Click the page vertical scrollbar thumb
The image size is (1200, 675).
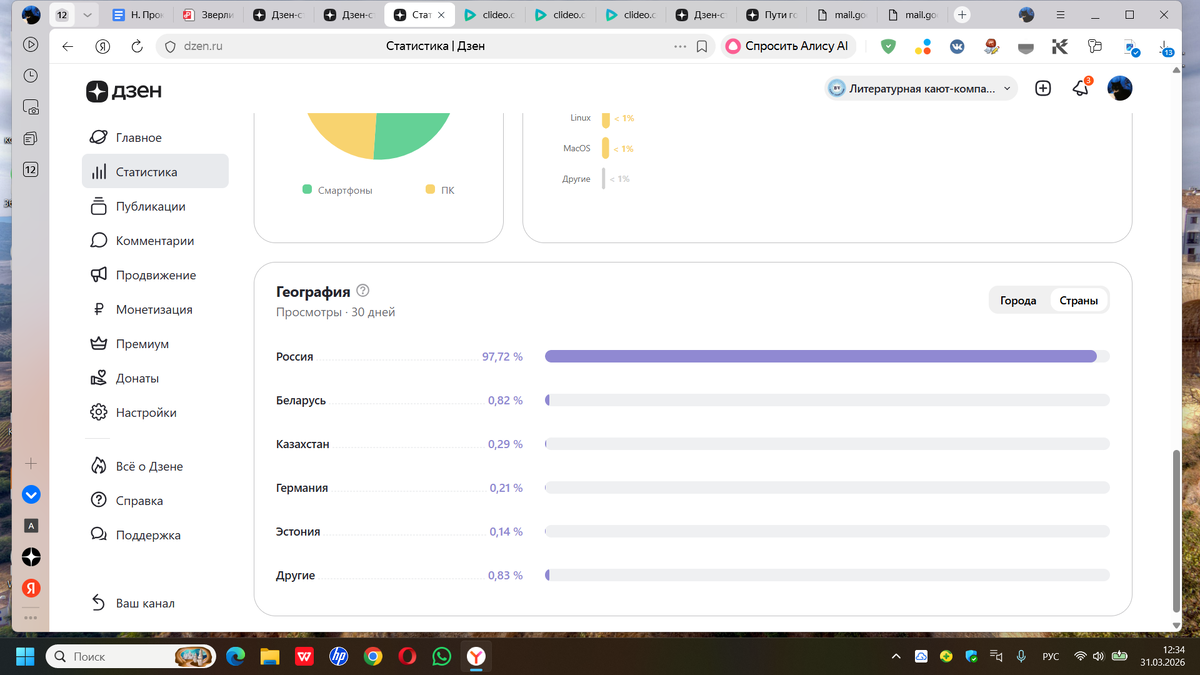pyautogui.click(x=1176, y=531)
